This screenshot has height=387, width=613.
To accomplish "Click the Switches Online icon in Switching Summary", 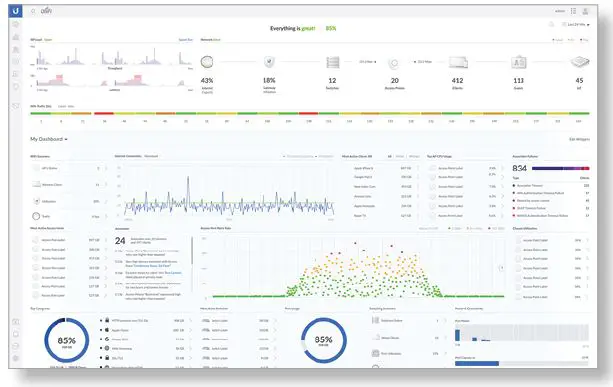I will coord(375,320).
